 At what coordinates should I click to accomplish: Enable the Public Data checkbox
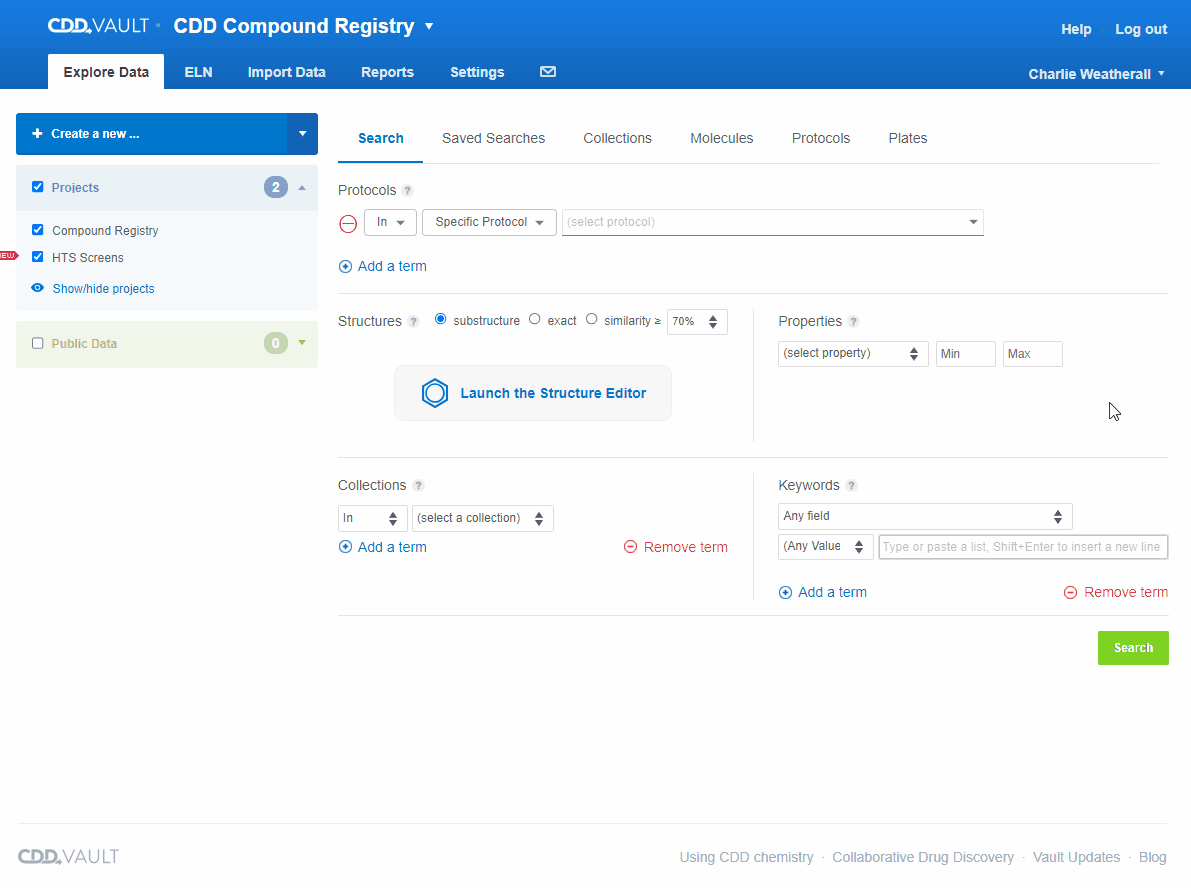point(37,343)
